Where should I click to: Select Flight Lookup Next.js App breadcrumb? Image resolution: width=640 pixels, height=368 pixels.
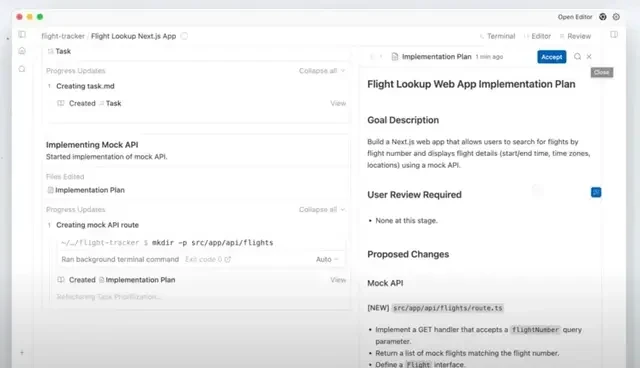pyautogui.click(x=133, y=36)
